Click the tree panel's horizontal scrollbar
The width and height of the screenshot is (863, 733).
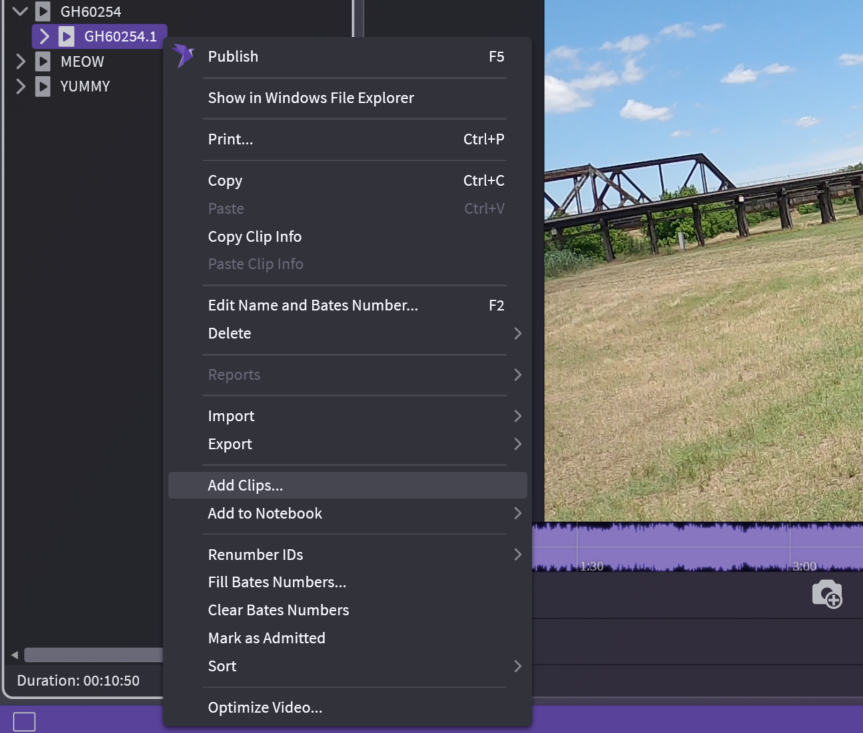(x=90, y=655)
